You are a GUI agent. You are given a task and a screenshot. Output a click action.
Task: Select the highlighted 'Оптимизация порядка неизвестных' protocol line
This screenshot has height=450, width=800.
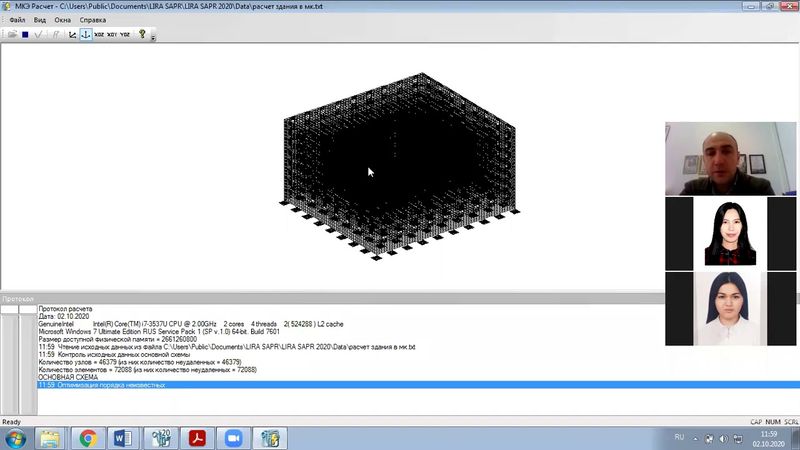[100, 385]
